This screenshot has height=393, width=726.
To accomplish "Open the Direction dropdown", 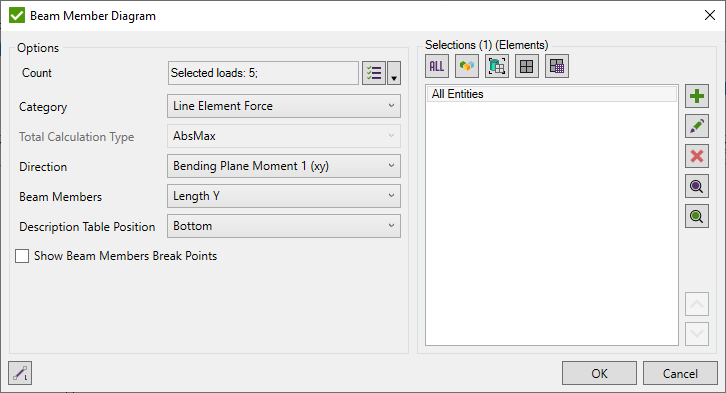I will tap(284, 166).
